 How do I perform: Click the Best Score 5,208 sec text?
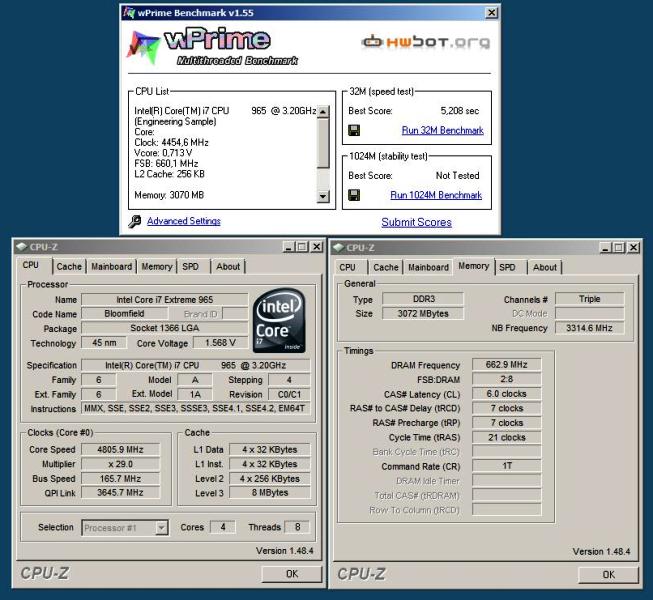click(x=460, y=111)
